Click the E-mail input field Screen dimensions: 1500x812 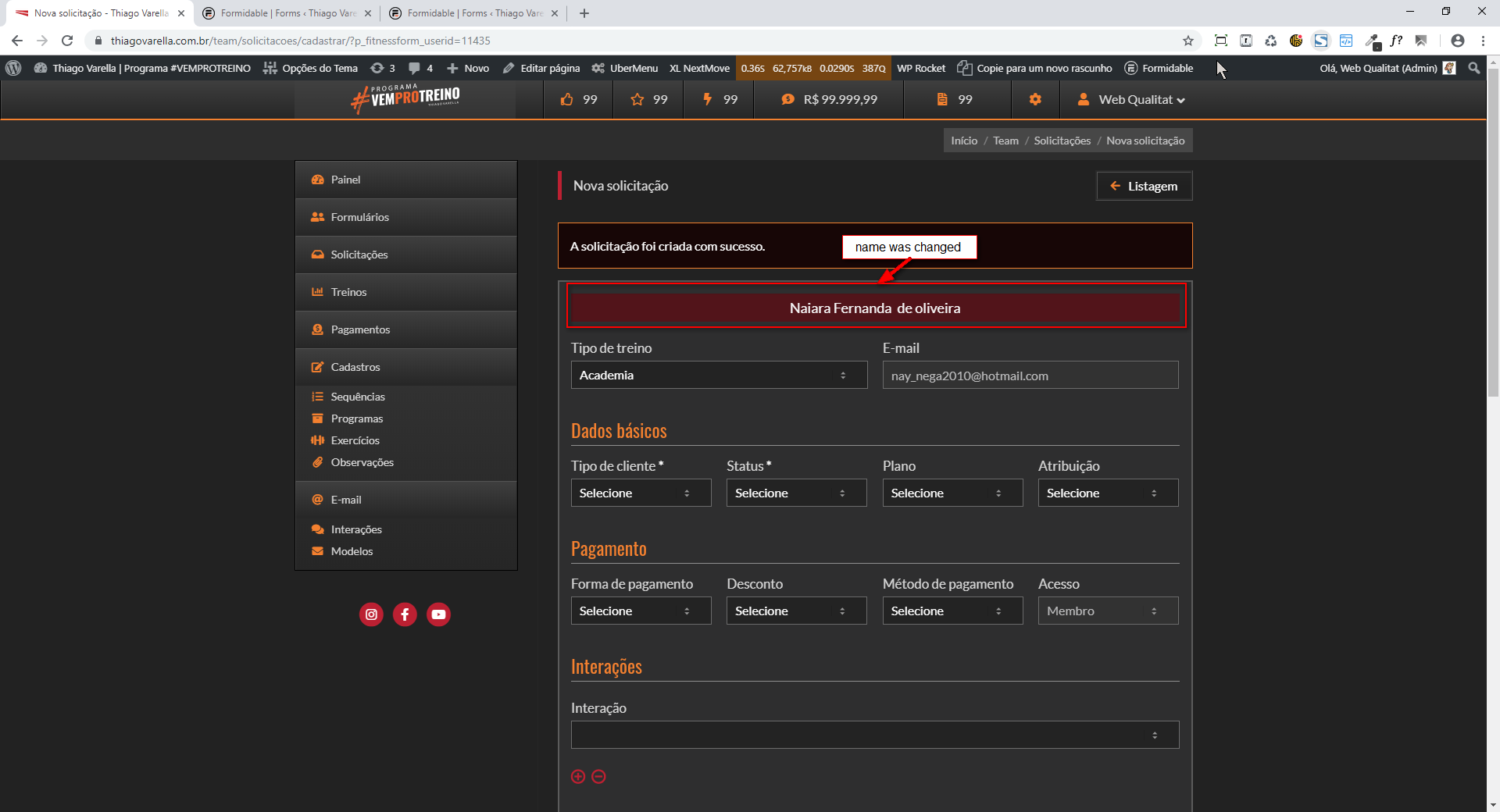(1030, 376)
